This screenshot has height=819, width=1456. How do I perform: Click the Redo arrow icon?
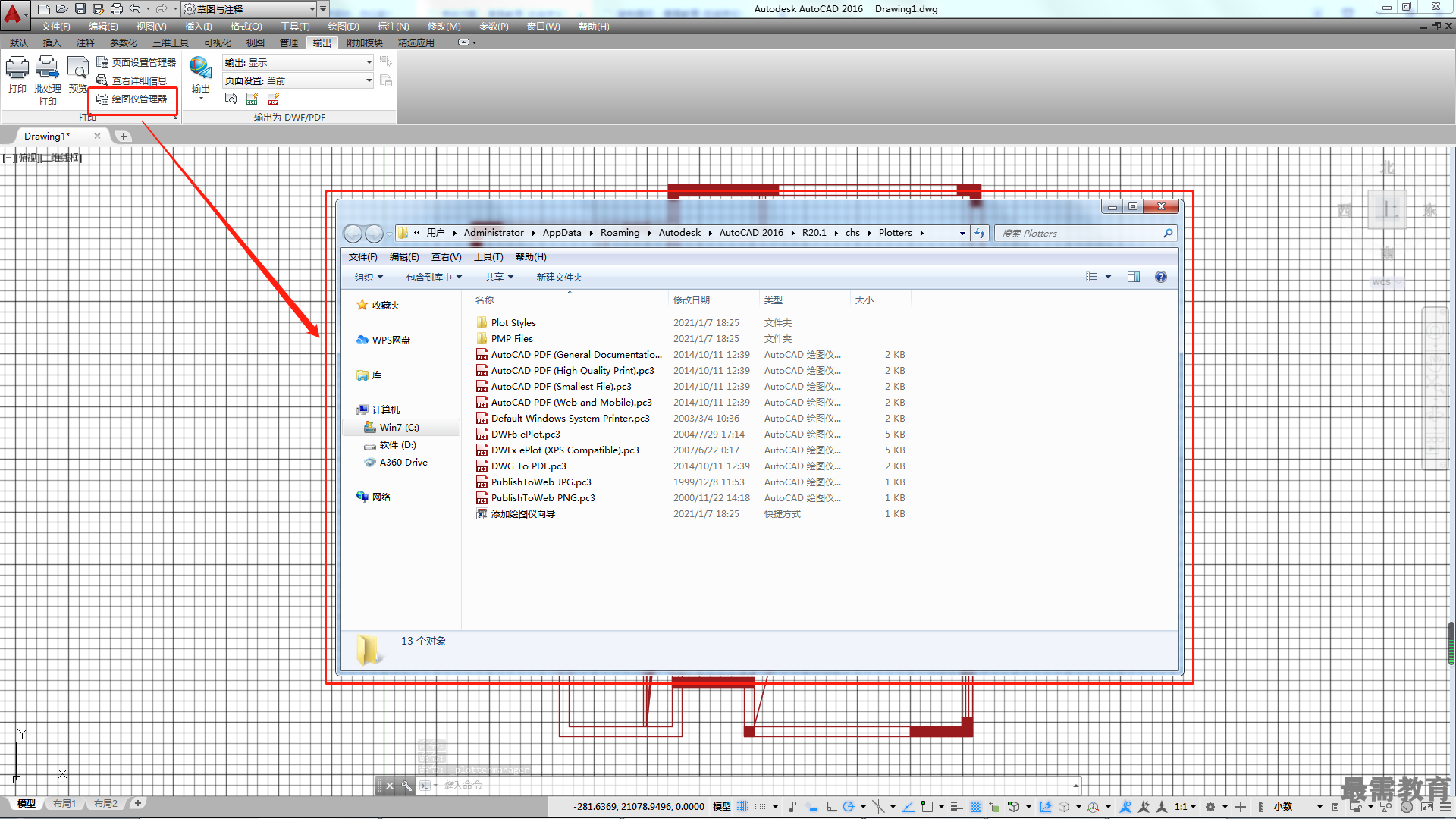tap(162, 9)
